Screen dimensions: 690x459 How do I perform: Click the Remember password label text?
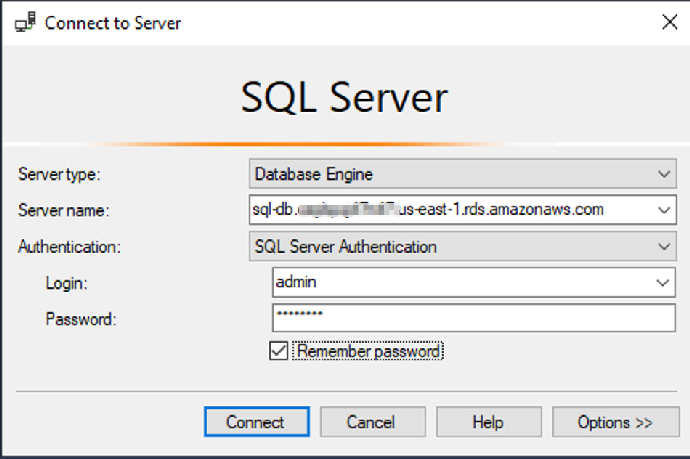pos(368,351)
